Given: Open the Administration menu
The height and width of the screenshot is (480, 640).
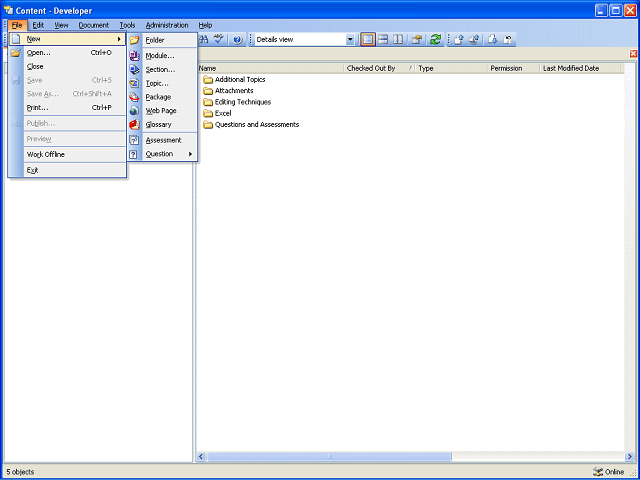Looking at the screenshot, I should pyautogui.click(x=167, y=25).
